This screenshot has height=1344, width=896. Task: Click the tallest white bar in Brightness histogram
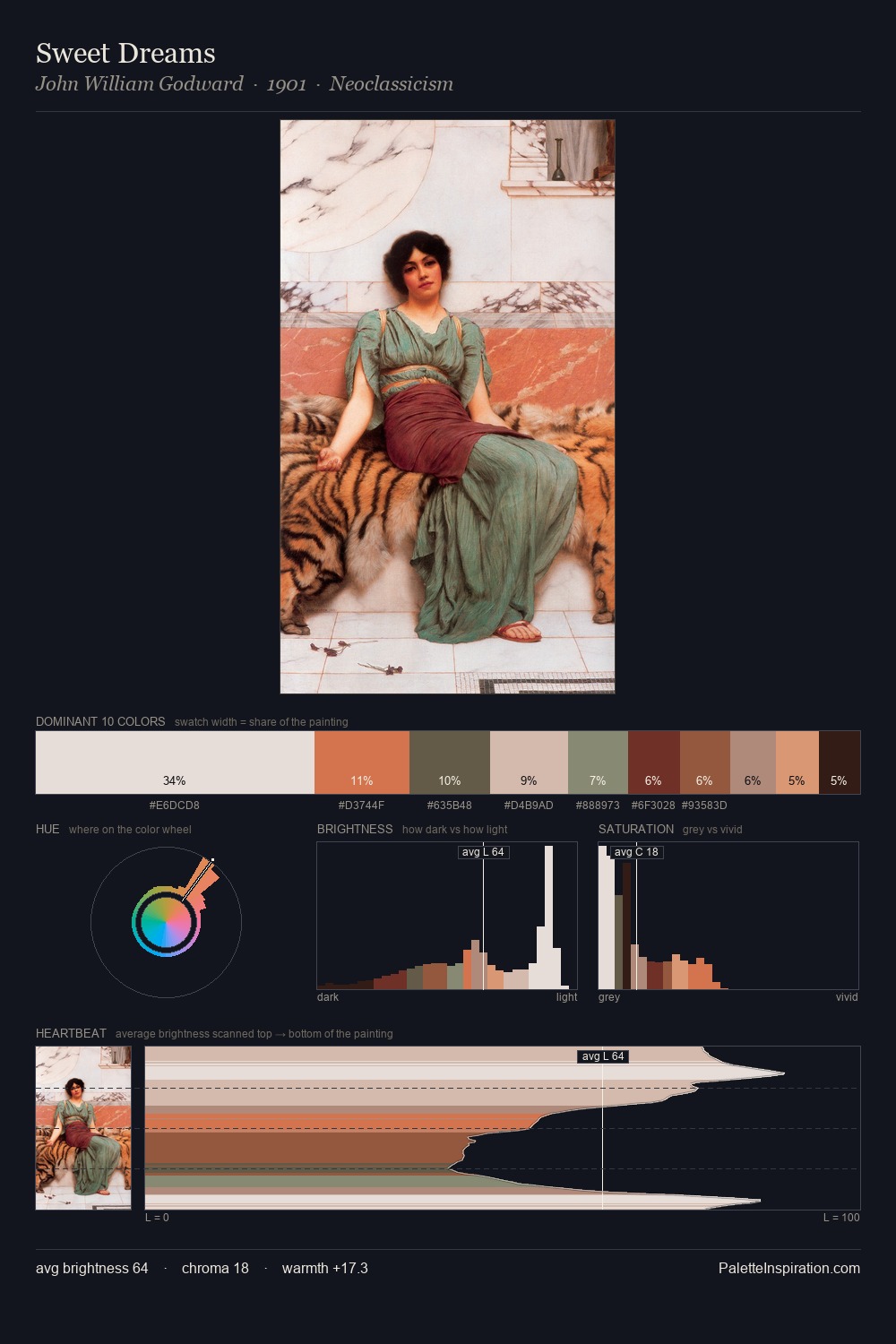click(x=547, y=917)
